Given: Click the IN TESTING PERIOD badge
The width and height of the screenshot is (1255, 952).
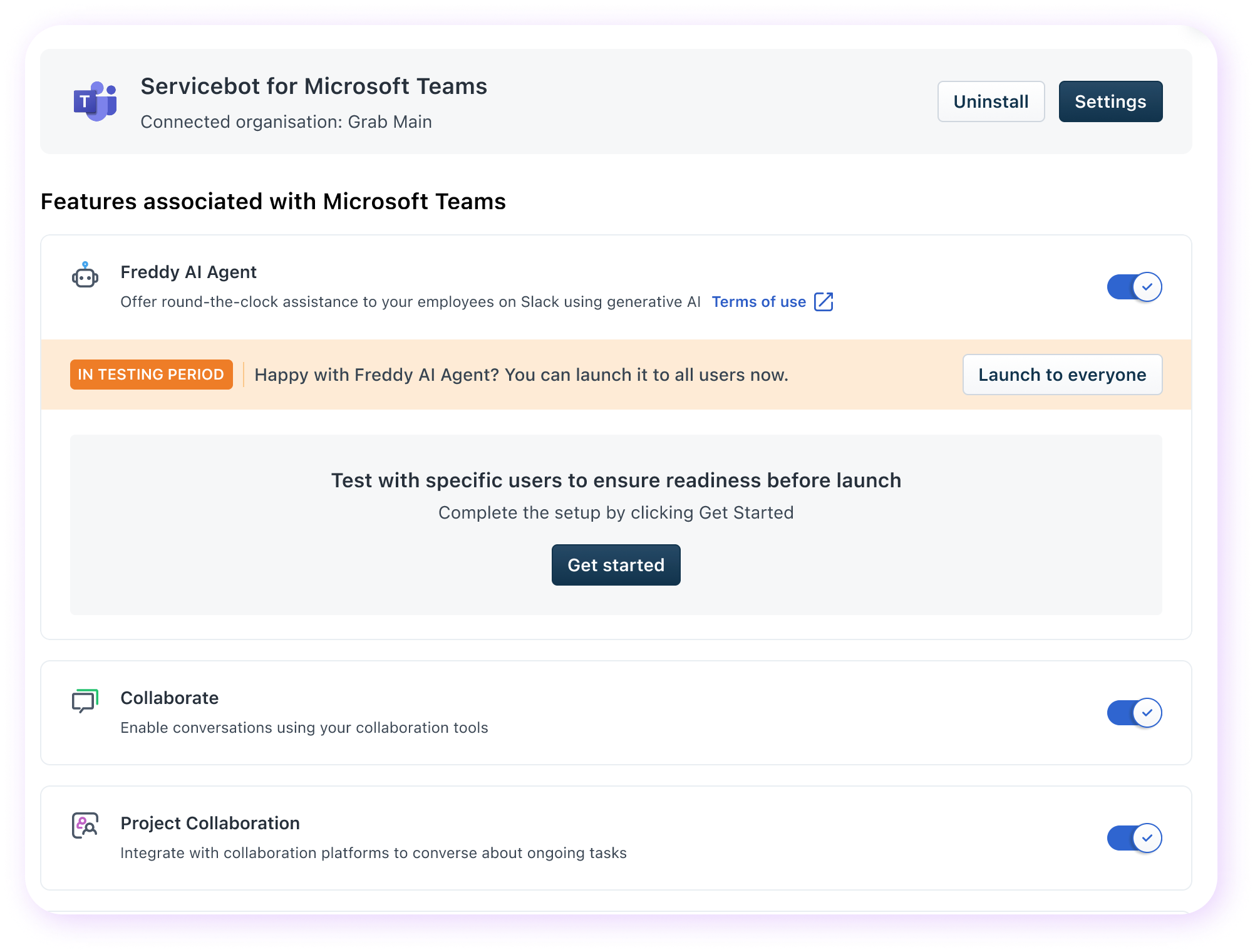Looking at the screenshot, I should coord(151,375).
